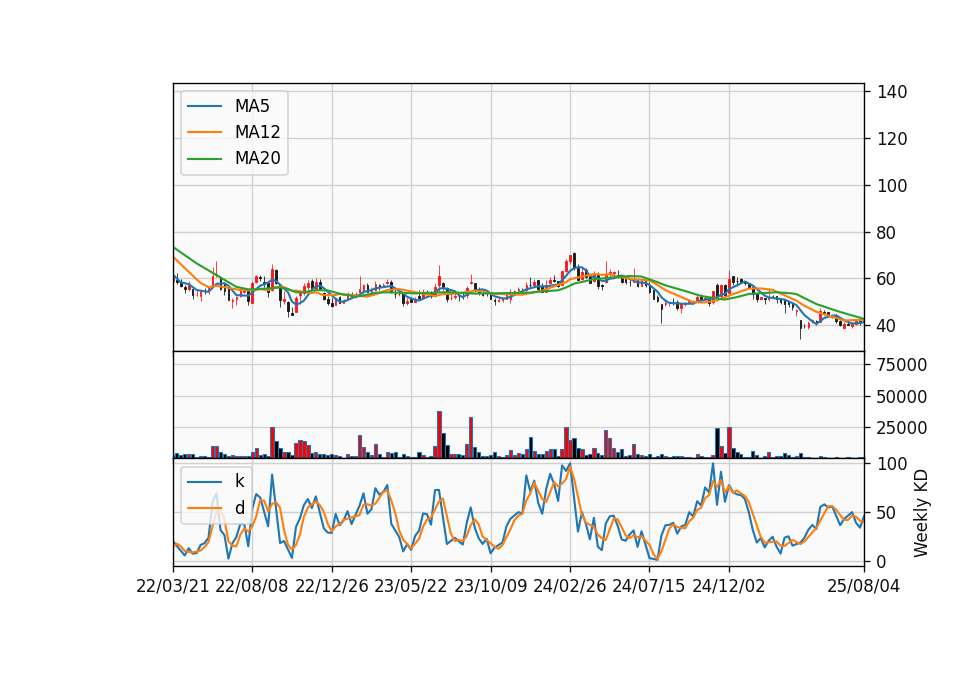
Task: Click the d legend label
Action: [239, 508]
